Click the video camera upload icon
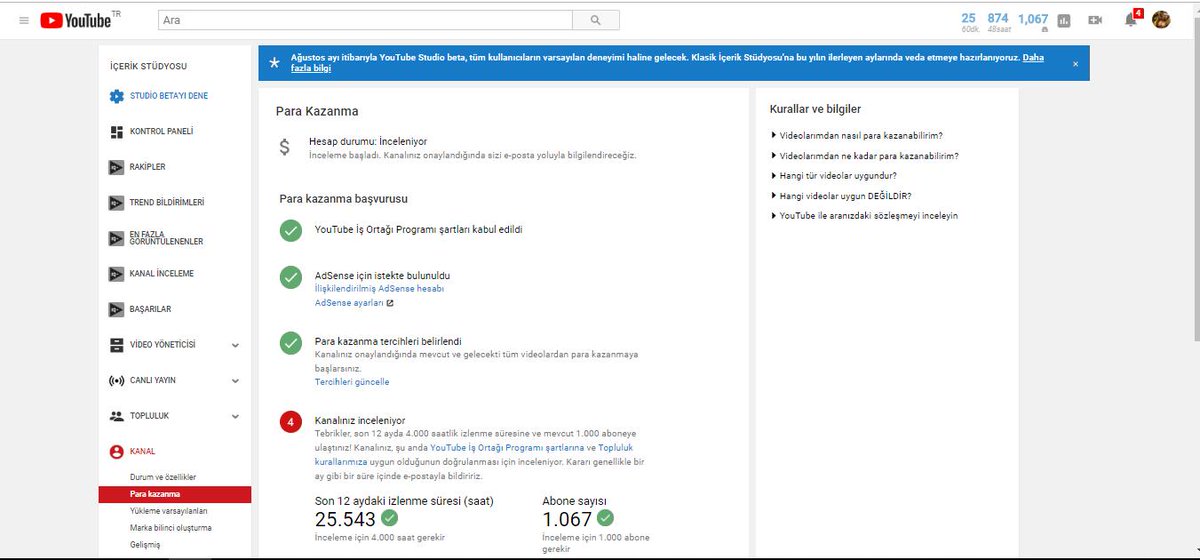This screenshot has width=1200, height=560. coord(1095,20)
